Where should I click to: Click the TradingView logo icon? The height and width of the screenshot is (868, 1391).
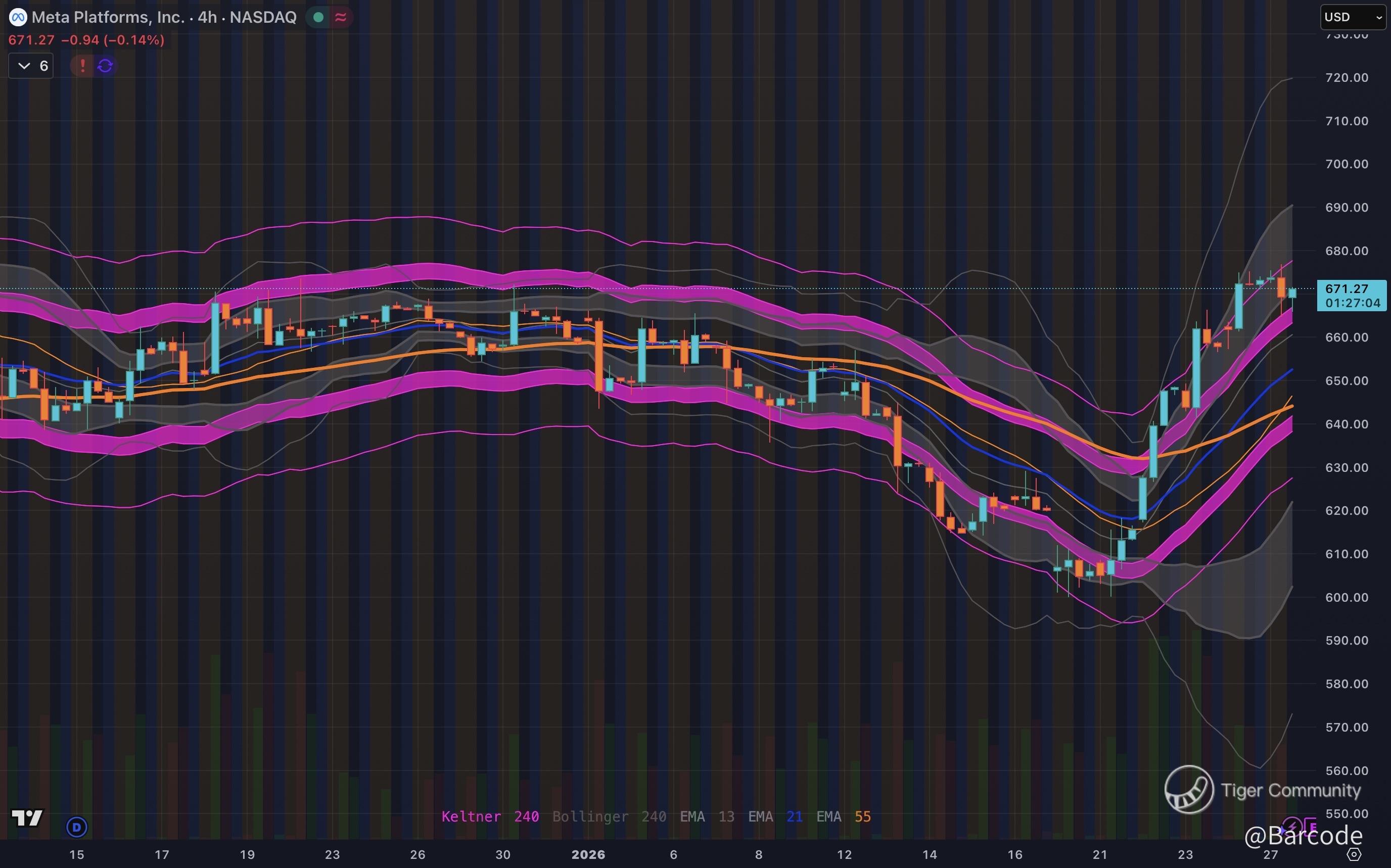coord(27,817)
